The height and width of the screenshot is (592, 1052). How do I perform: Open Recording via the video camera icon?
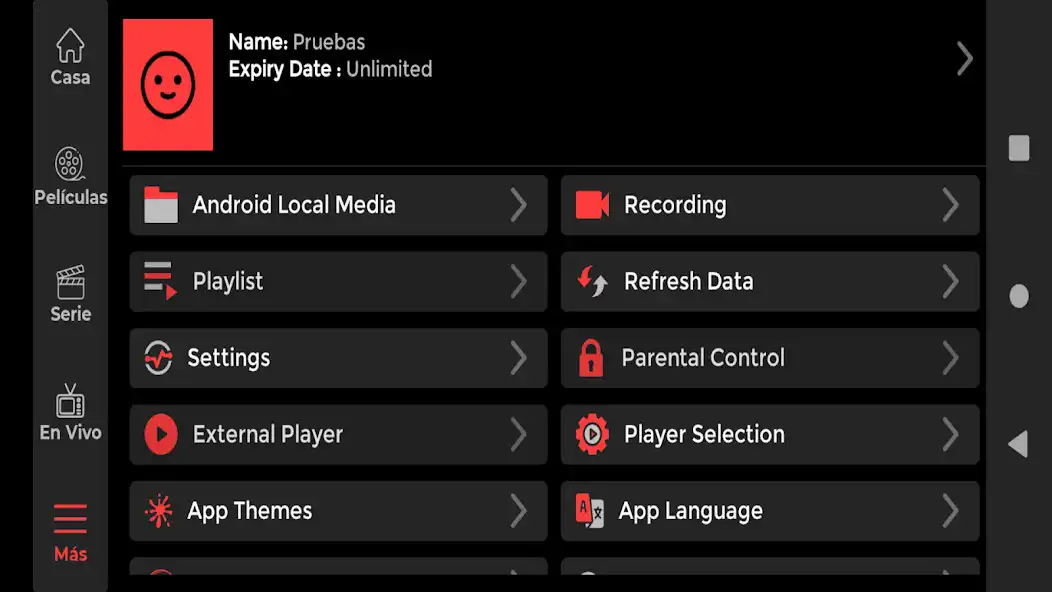coord(591,205)
